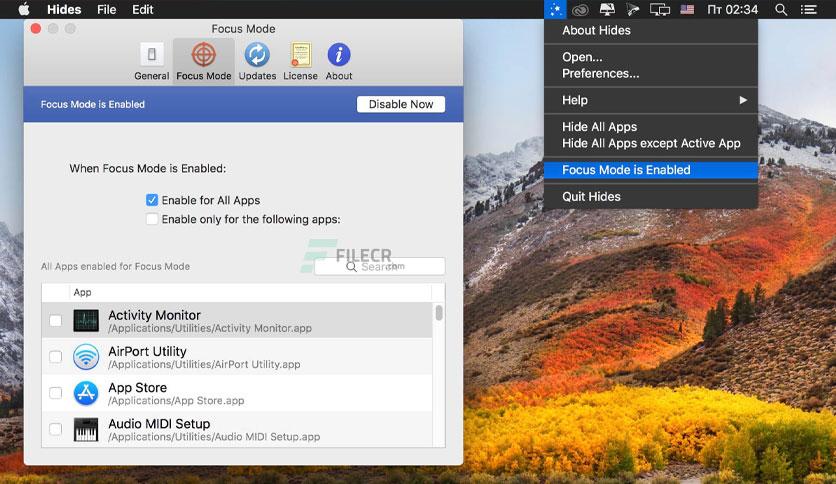Open the General preferences tab
This screenshot has height=484, width=836.
(151, 62)
